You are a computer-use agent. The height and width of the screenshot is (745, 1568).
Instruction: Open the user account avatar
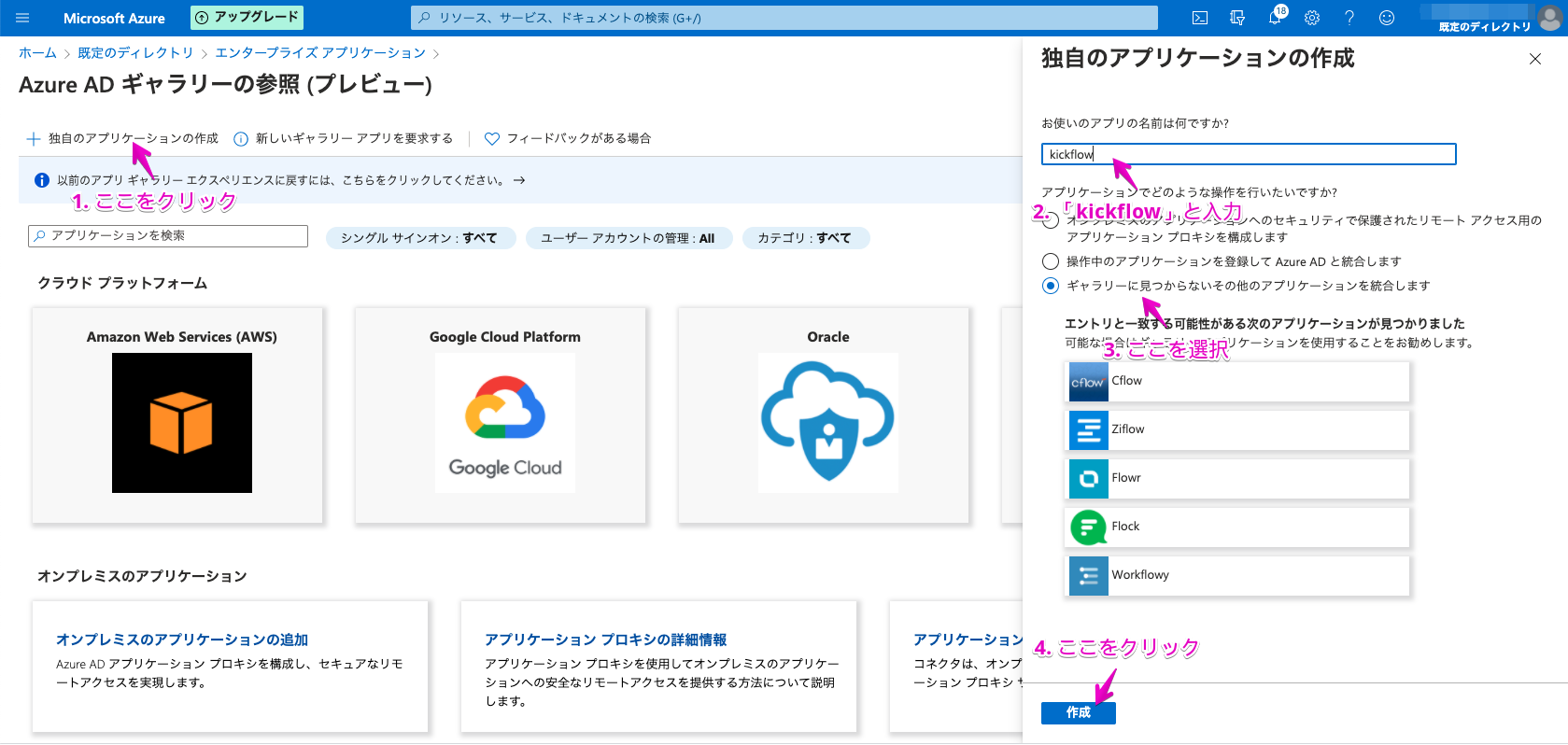point(1551,18)
